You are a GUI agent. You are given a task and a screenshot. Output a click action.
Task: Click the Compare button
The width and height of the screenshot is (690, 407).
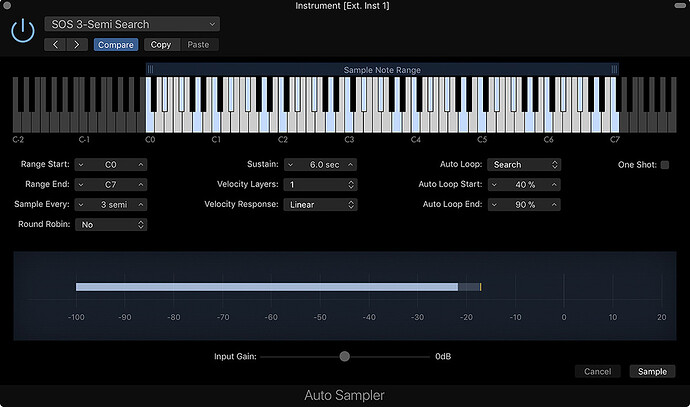[116, 44]
